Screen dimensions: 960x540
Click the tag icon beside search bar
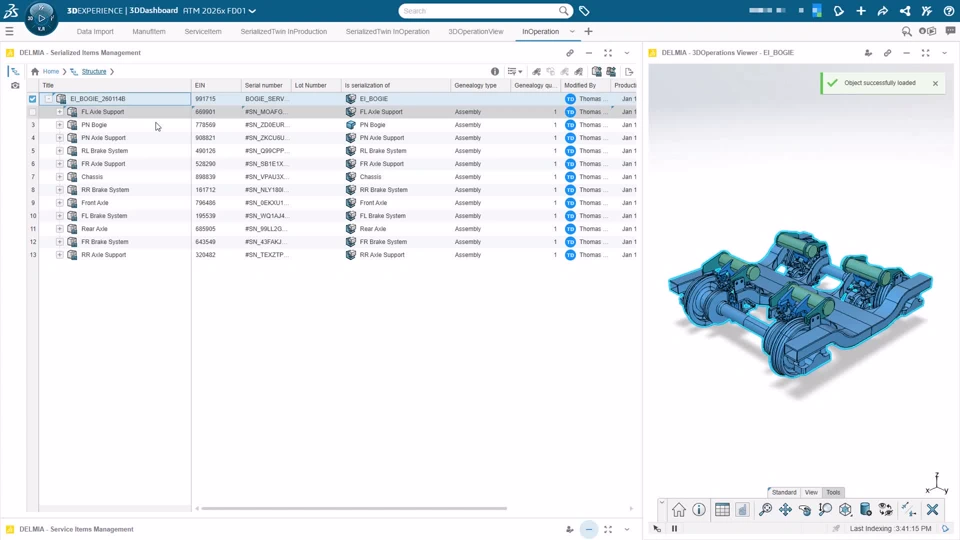pos(584,11)
